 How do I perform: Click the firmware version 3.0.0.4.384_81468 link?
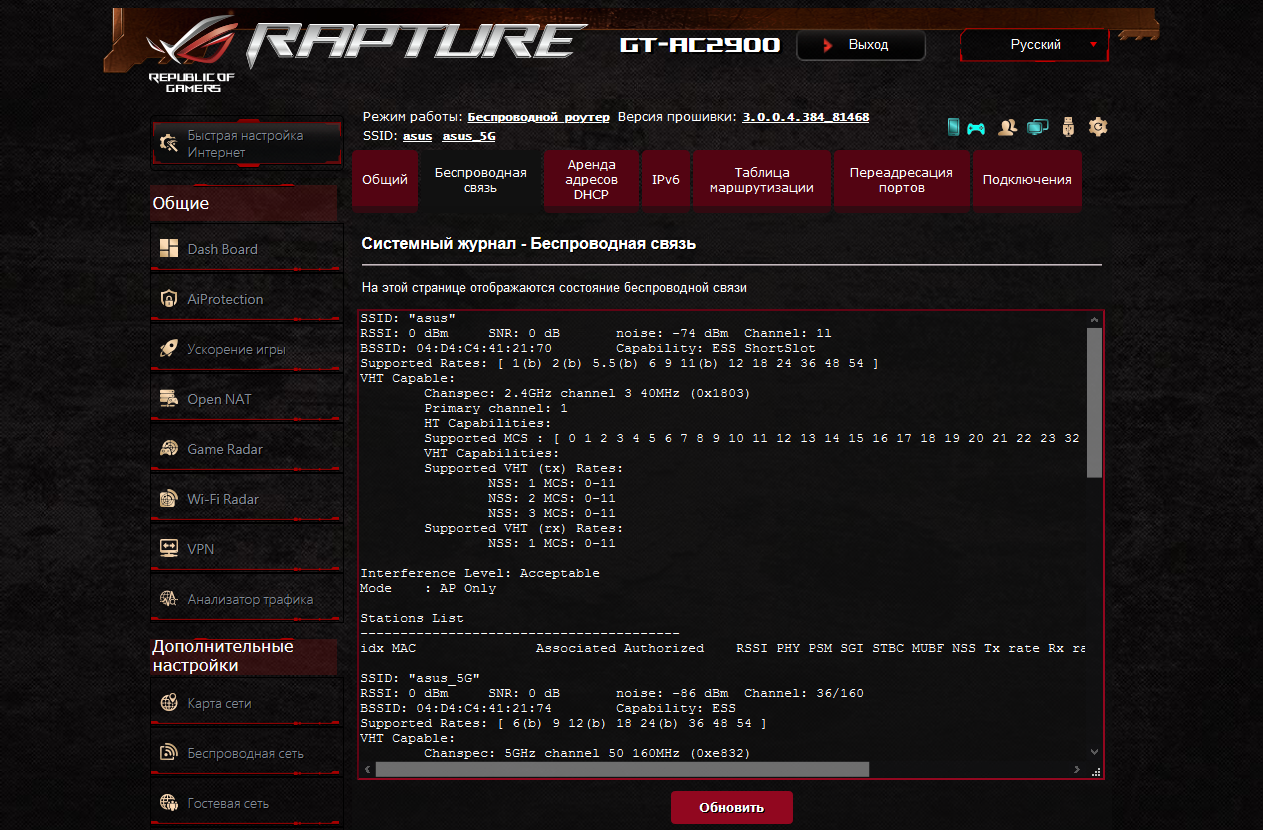point(805,117)
